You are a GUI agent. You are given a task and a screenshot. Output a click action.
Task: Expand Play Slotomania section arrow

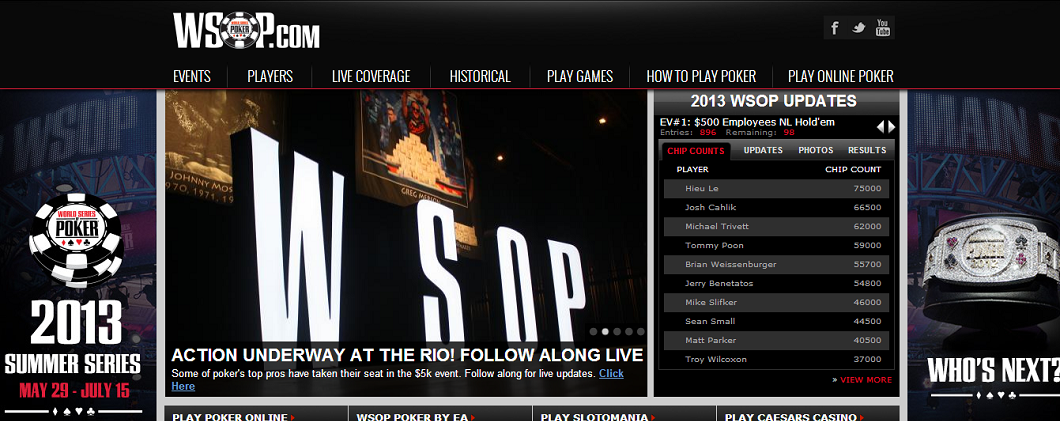[x=652, y=418]
